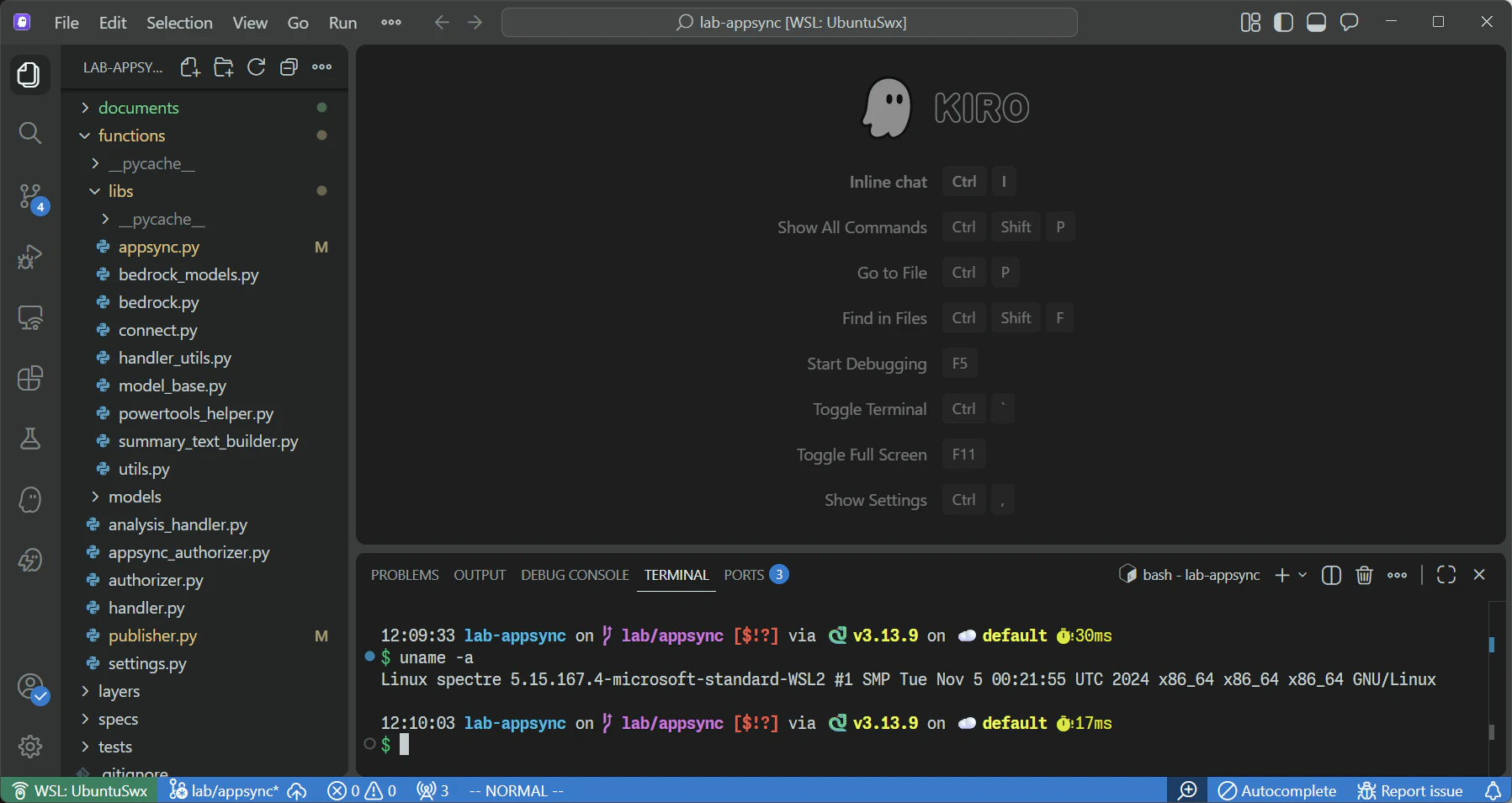The image size is (1512, 803).
Task: Switch to the OUTPUT tab
Action: pyautogui.click(x=480, y=575)
